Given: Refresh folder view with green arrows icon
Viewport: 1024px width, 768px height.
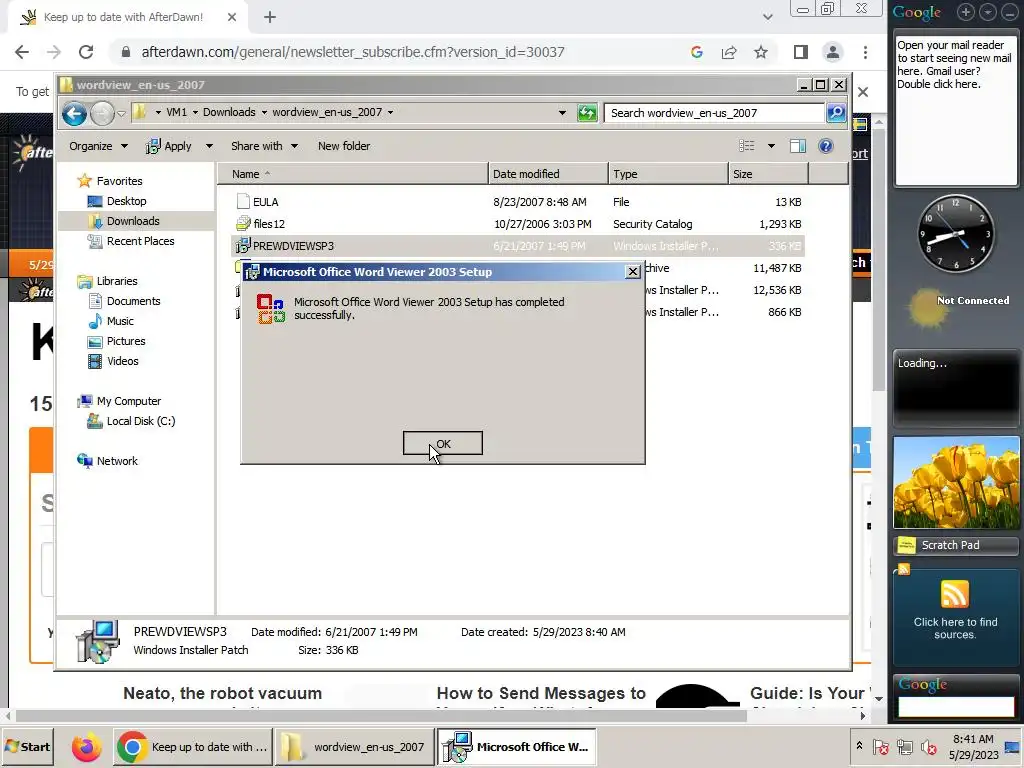Looking at the screenshot, I should (x=587, y=113).
